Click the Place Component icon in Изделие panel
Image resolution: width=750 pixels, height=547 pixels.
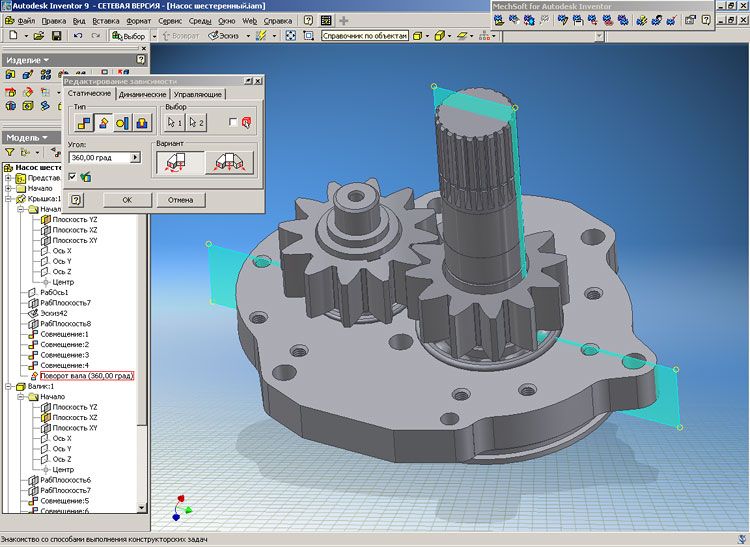(x=10, y=74)
